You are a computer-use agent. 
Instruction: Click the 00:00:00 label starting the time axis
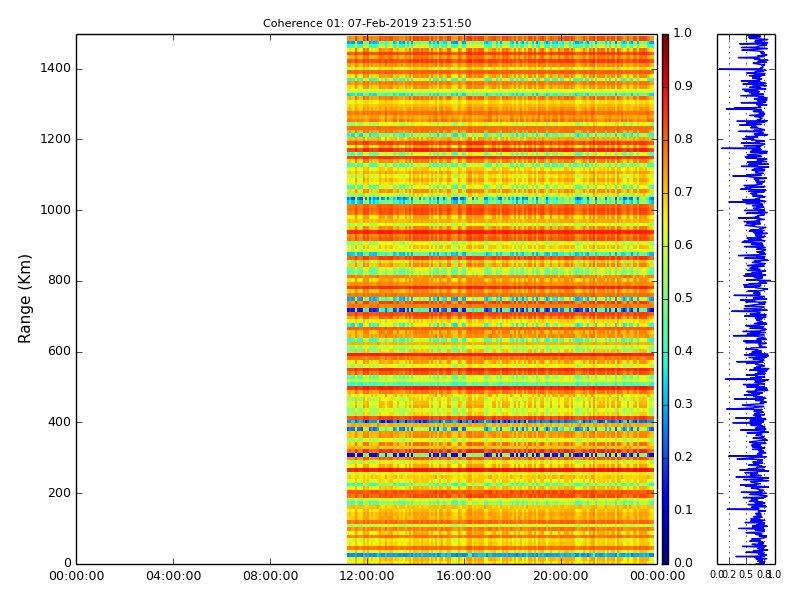click(x=77, y=577)
